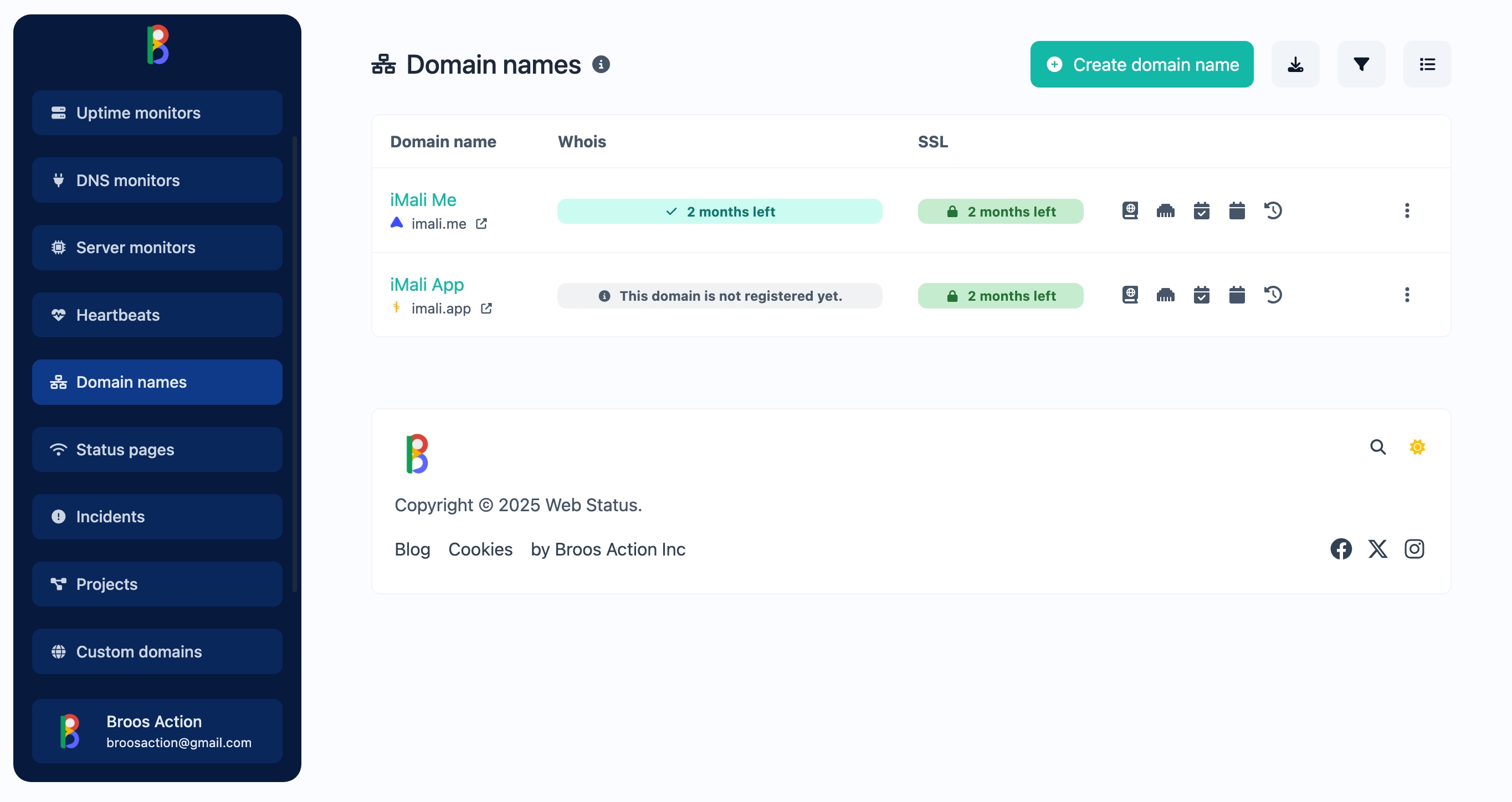This screenshot has width=1512, height=802.
Task: Open the three-dot menu for iMali App
Action: 1406,295
